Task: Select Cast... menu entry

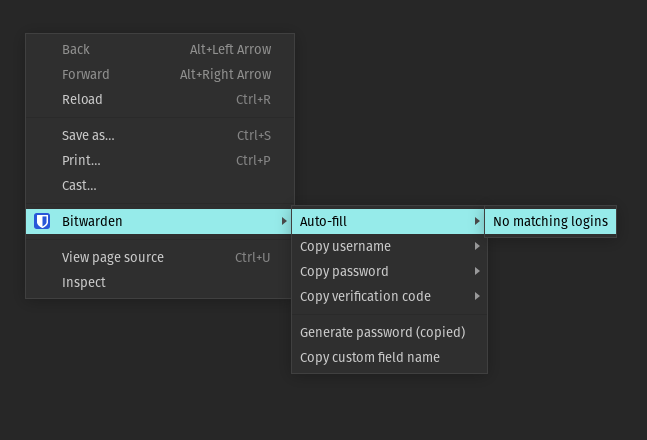Action: (160, 185)
